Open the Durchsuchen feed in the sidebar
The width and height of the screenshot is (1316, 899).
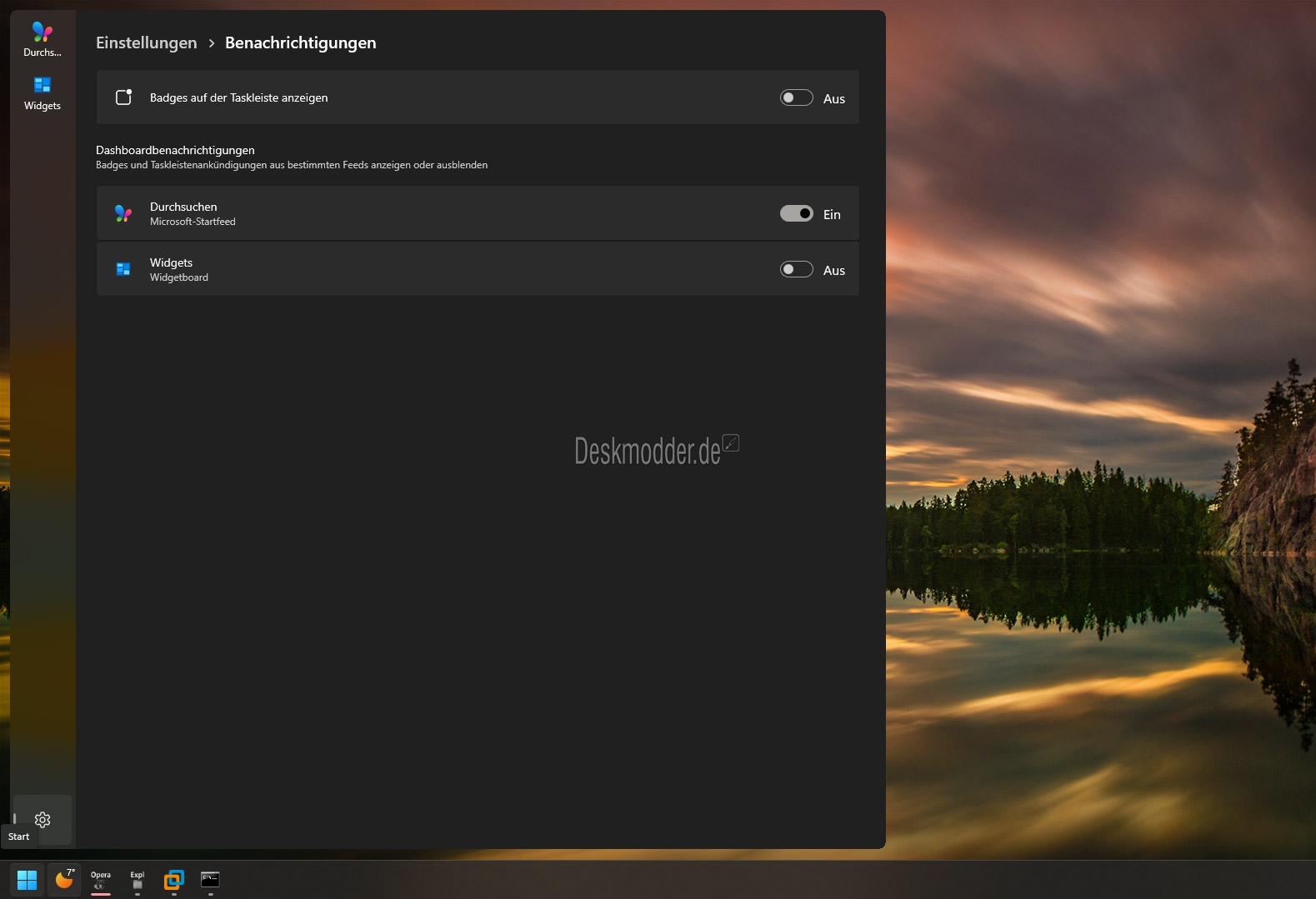(x=42, y=39)
